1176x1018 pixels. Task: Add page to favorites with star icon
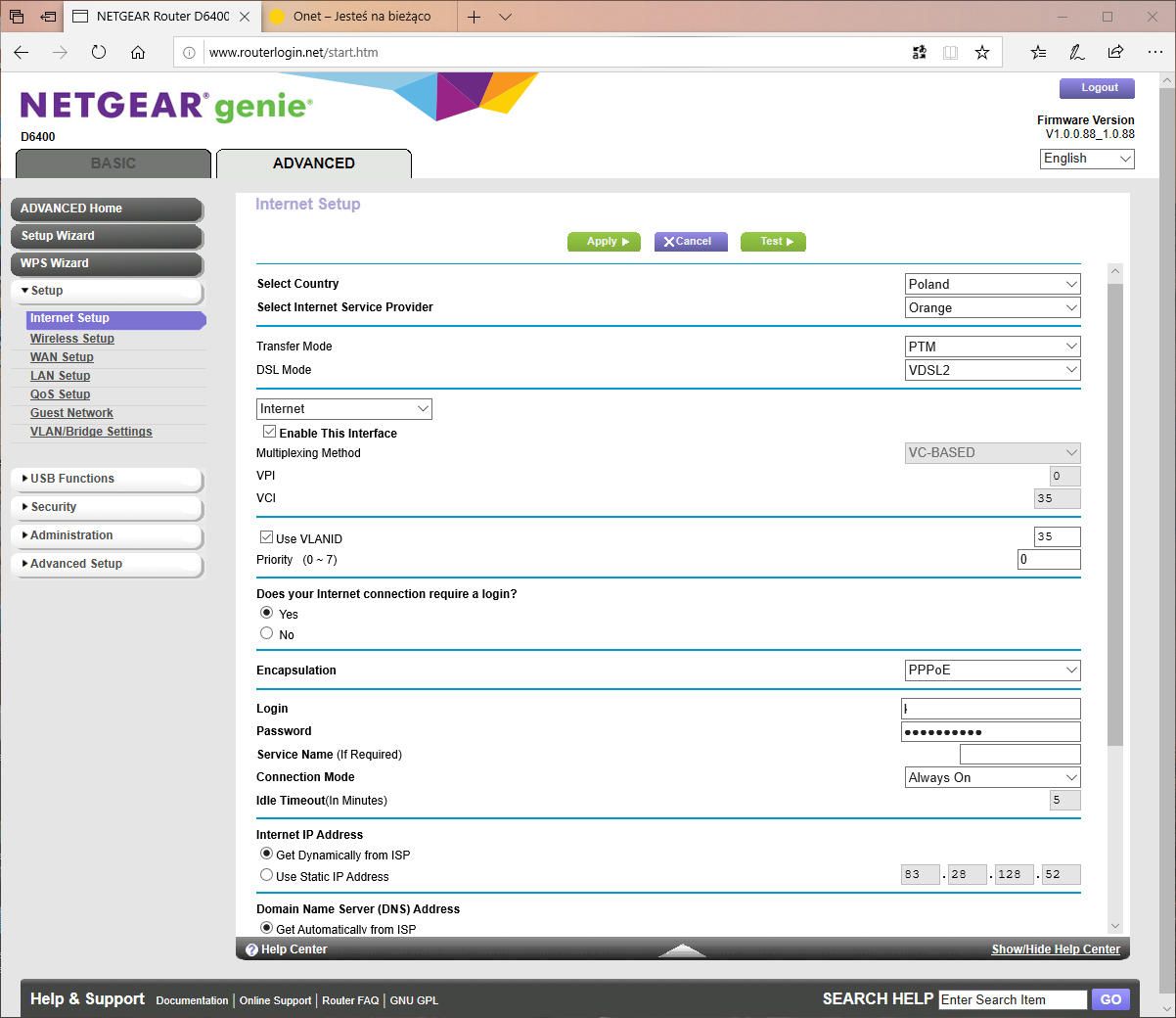tap(982, 53)
